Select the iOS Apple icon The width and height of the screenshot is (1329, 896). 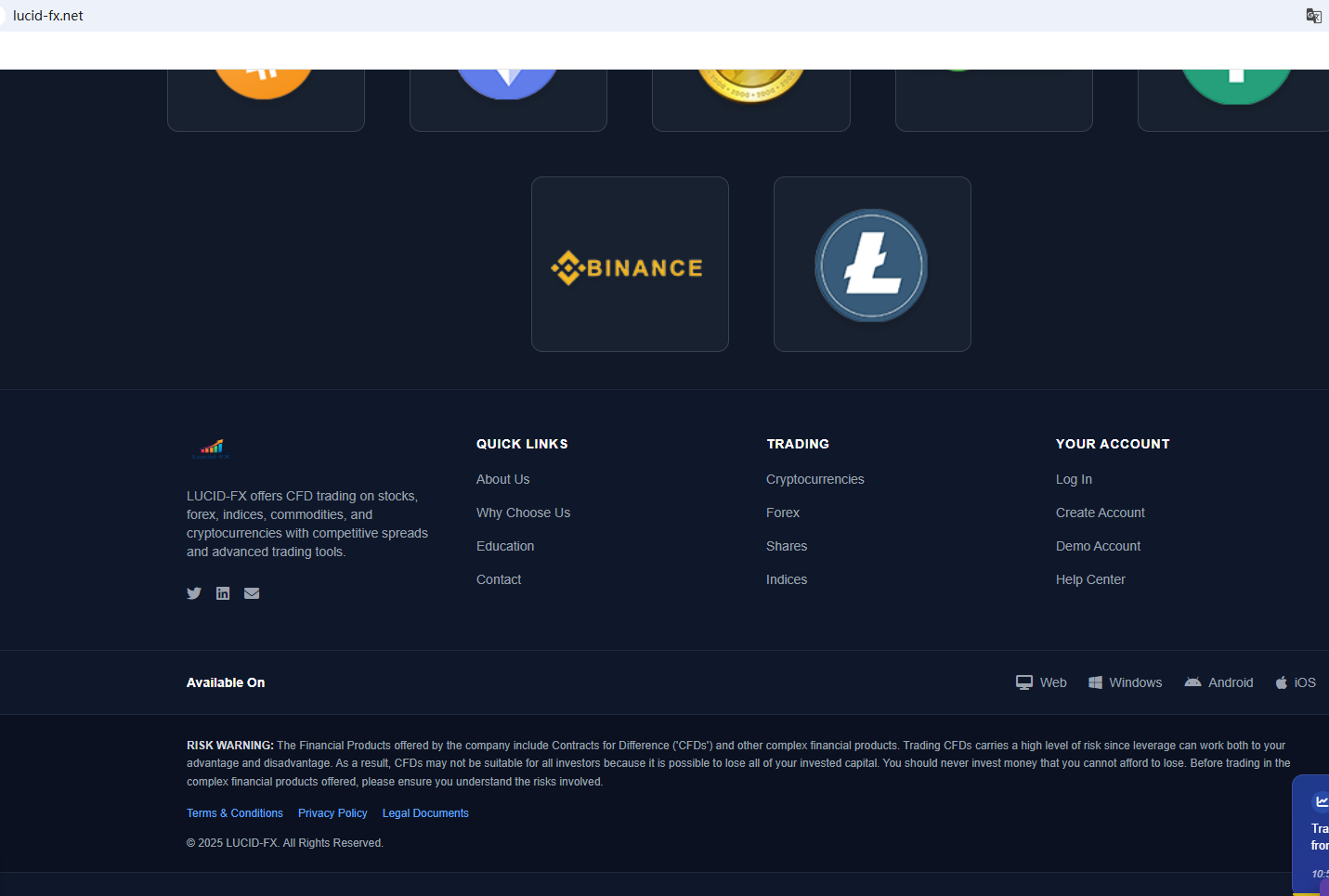click(1282, 682)
